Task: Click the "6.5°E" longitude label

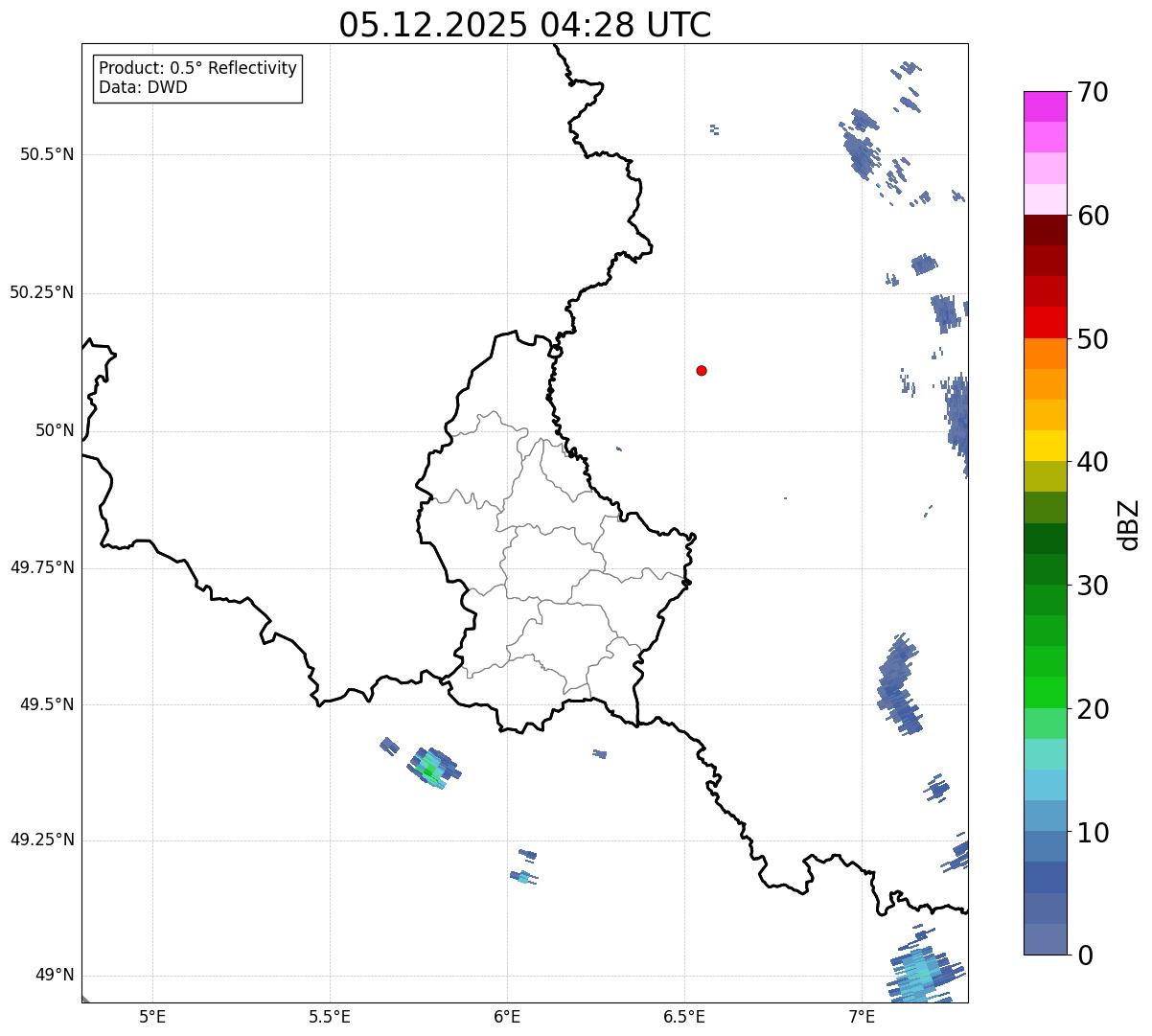Action: [x=684, y=1016]
